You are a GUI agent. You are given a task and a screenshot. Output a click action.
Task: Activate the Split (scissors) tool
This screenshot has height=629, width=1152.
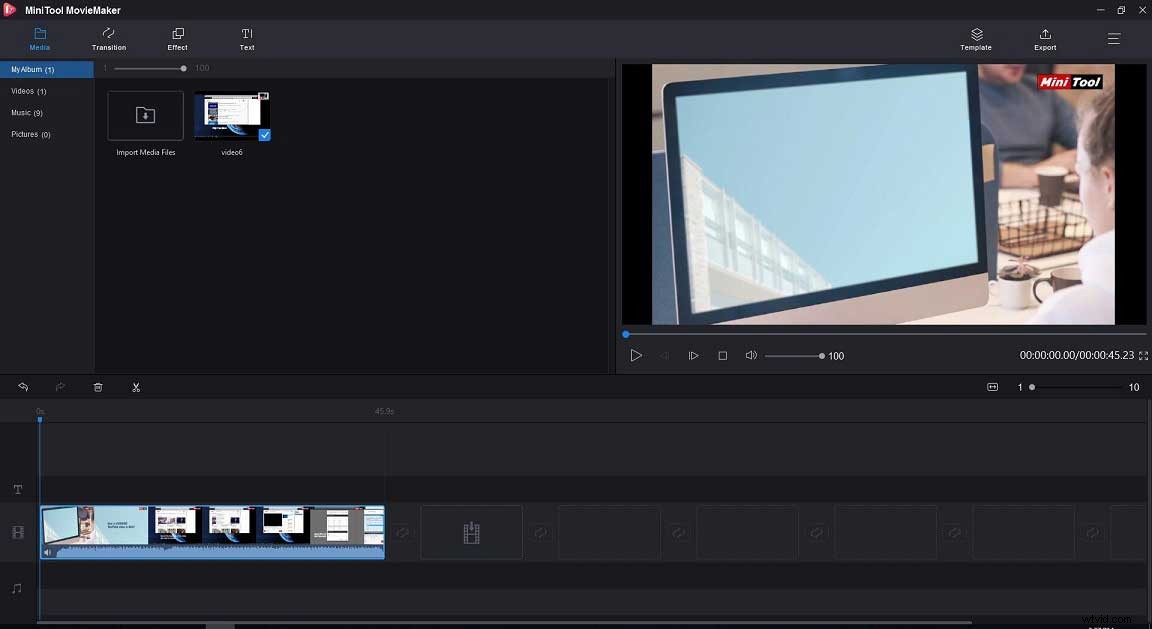[x=136, y=387]
